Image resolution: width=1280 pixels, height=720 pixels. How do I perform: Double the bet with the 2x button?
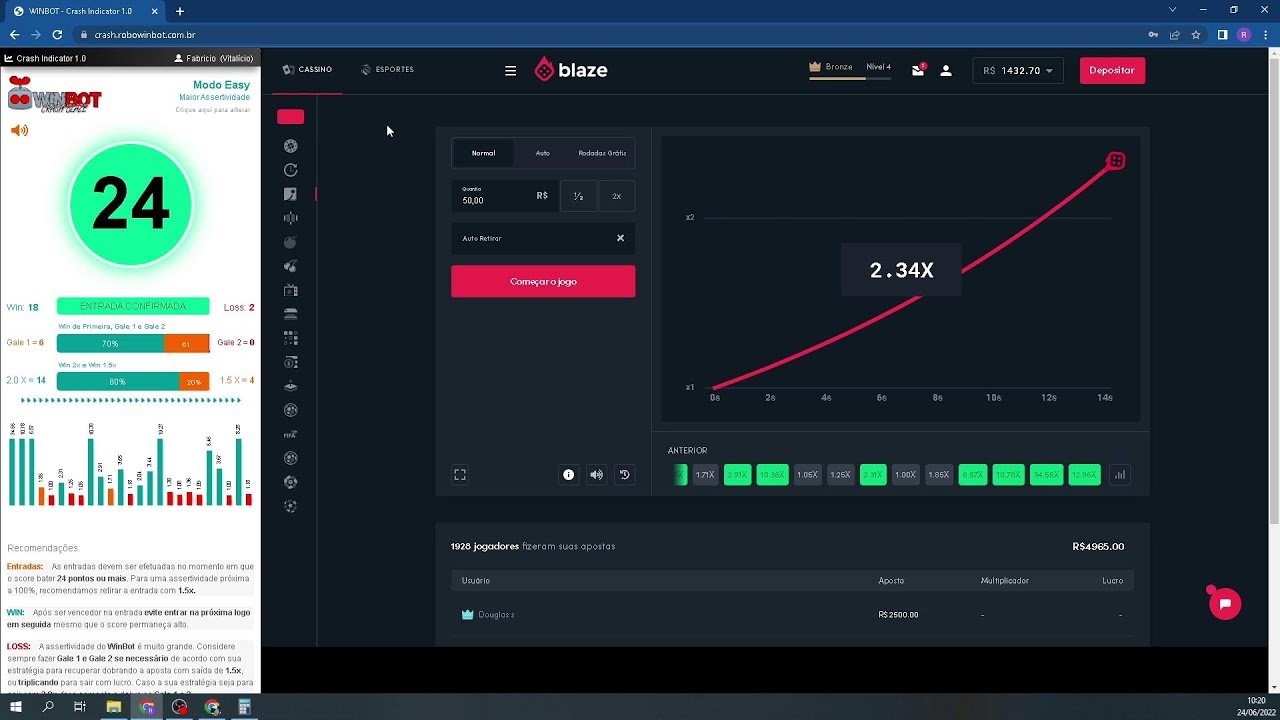[x=617, y=196]
